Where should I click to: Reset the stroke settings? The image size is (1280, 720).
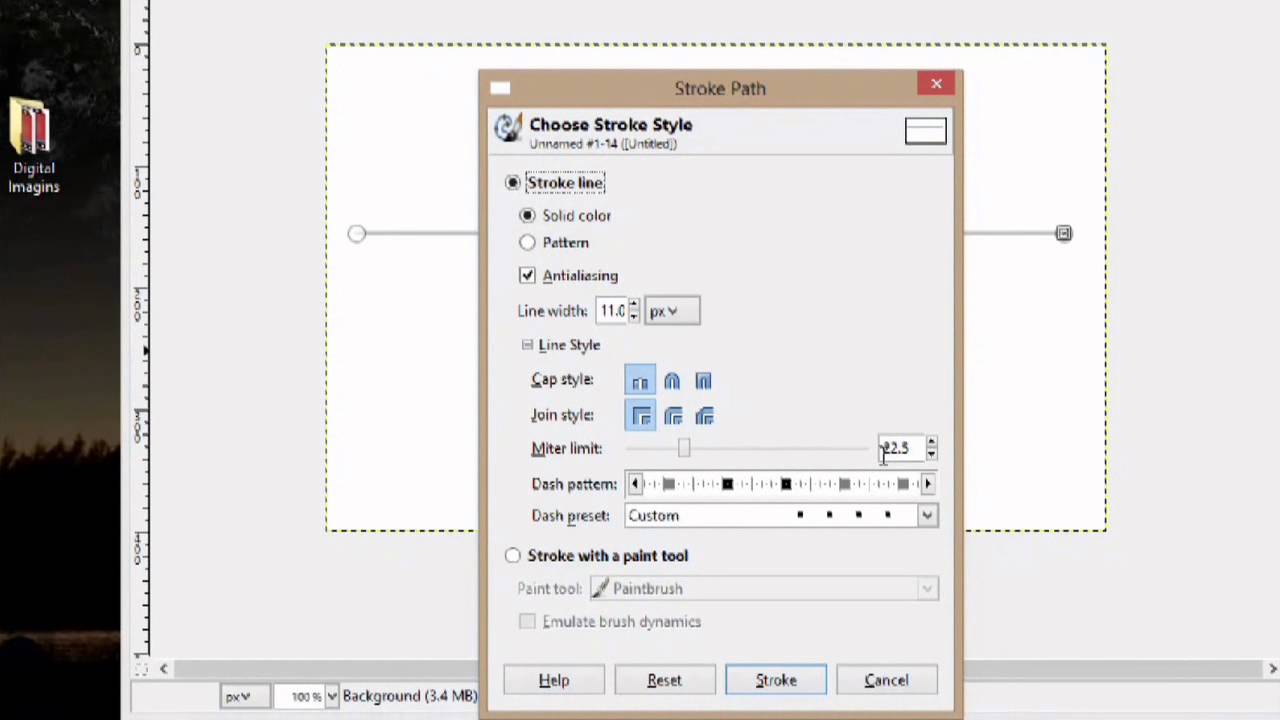click(x=664, y=680)
